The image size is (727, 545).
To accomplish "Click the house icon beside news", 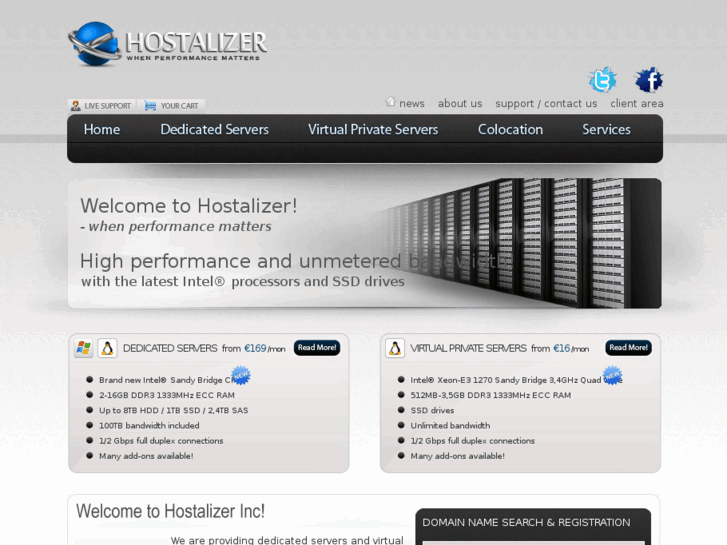I will (390, 101).
